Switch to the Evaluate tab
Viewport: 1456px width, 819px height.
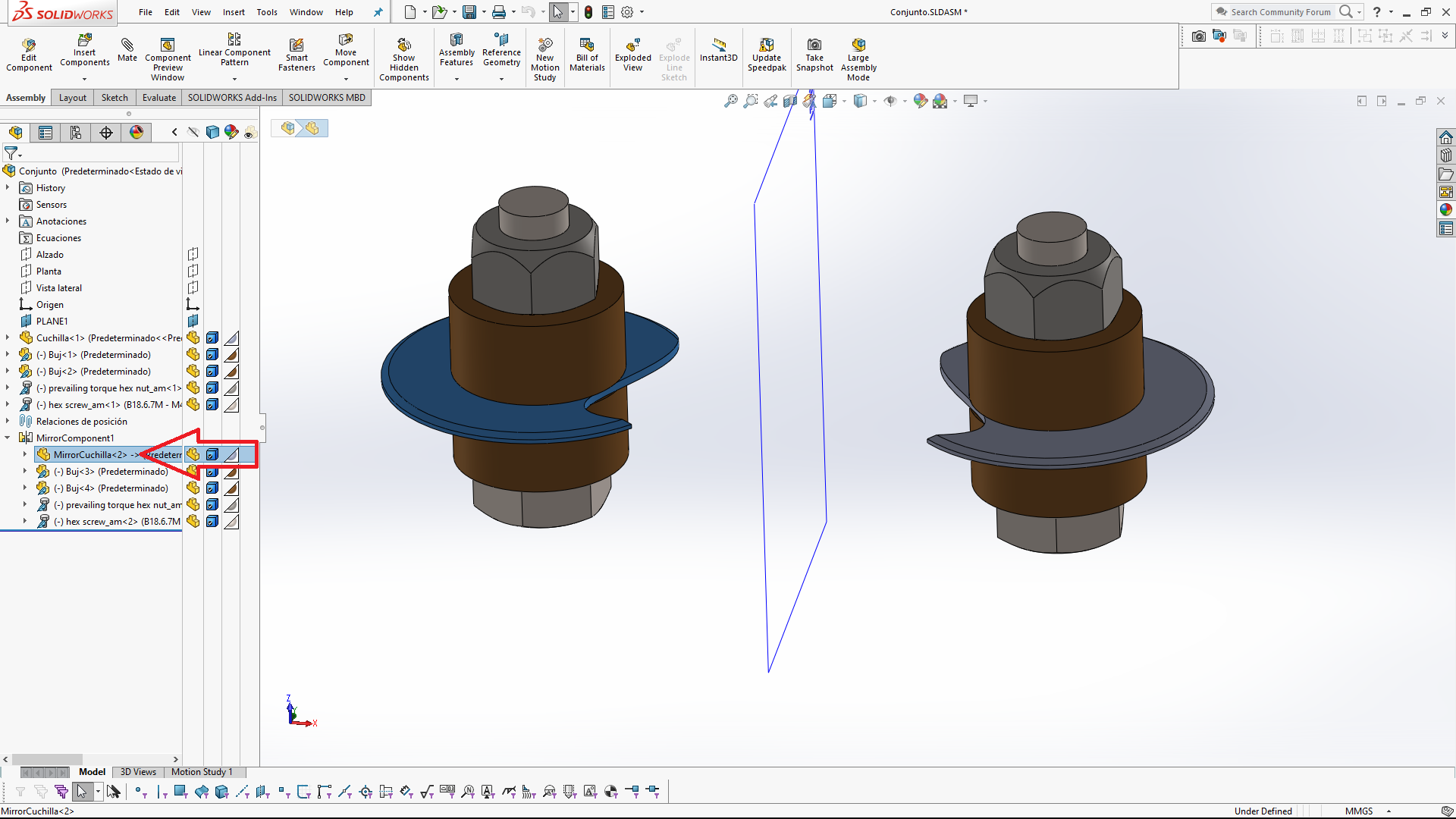[159, 98]
